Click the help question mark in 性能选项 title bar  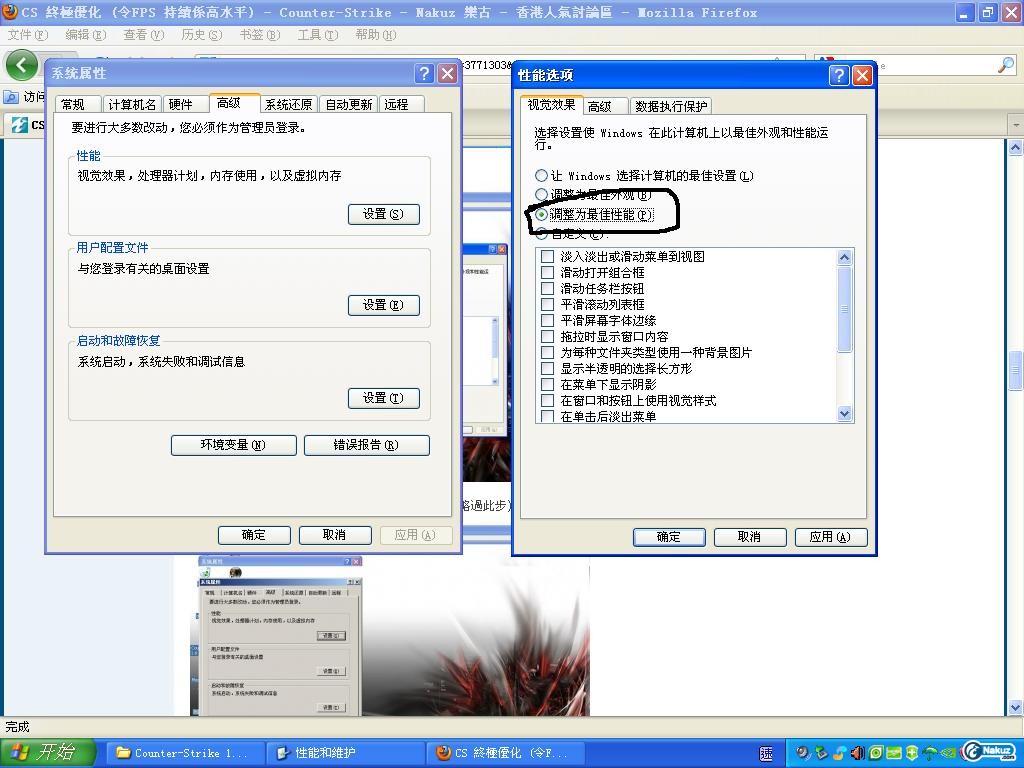click(839, 75)
